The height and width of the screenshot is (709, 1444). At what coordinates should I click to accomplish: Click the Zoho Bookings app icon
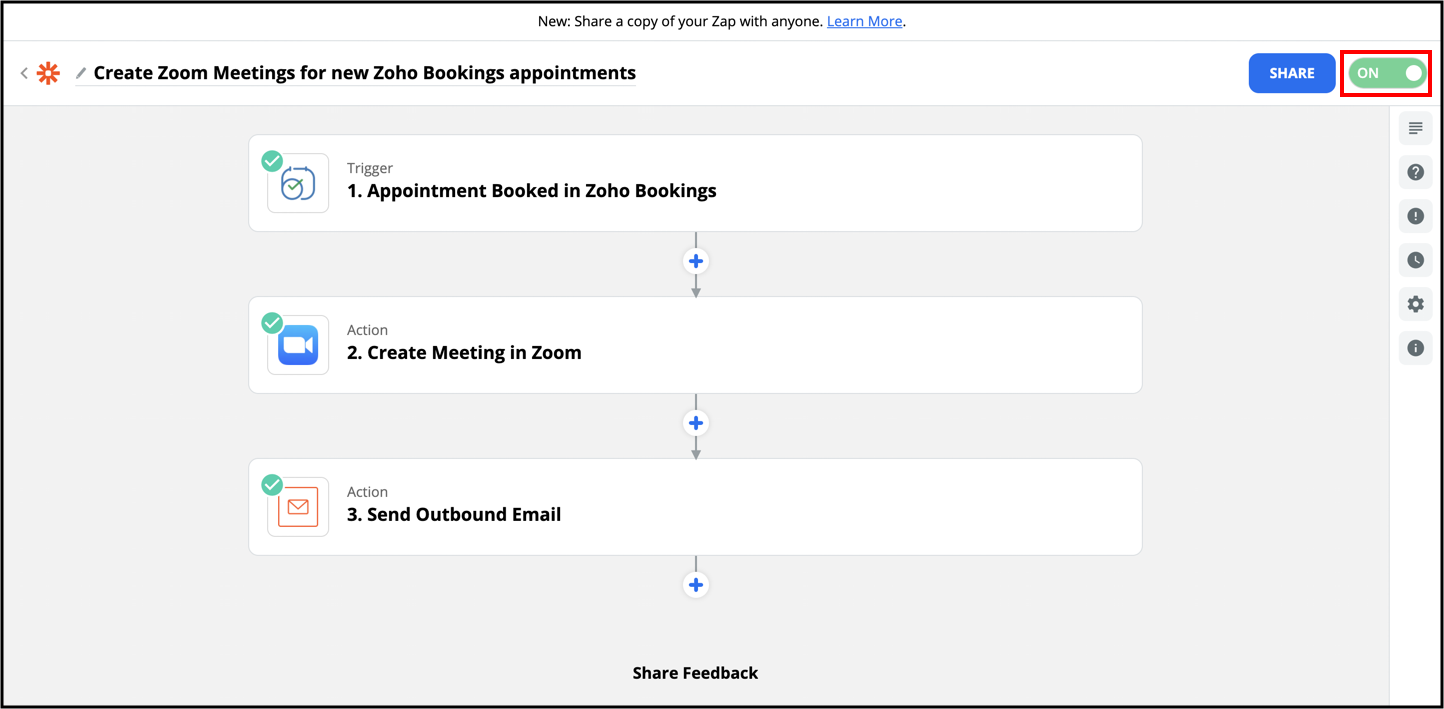(x=298, y=184)
